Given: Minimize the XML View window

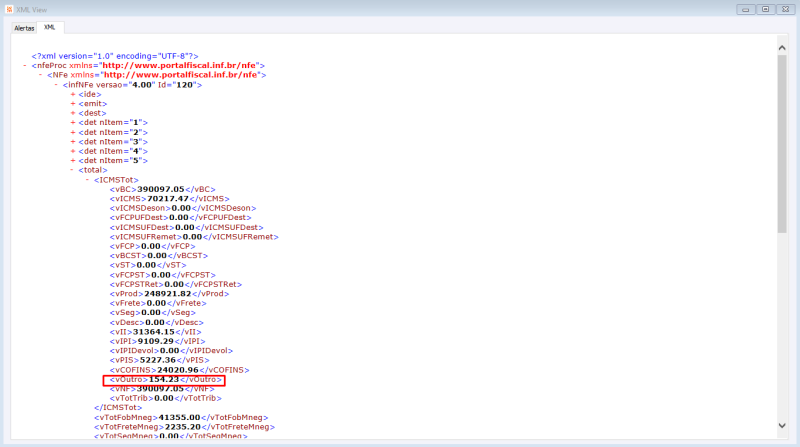Looking at the screenshot, I should [745, 9].
